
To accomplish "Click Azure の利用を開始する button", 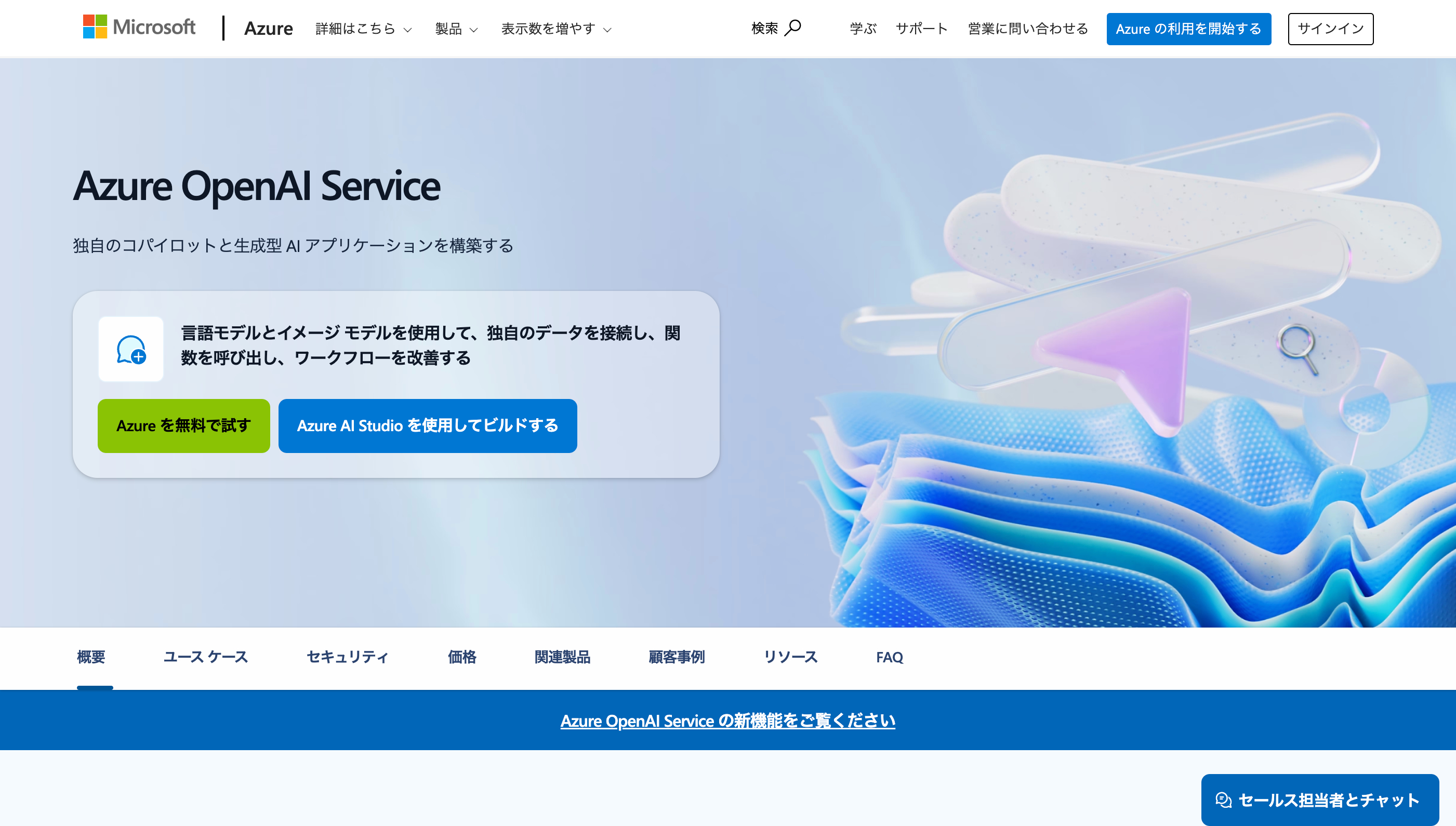I will click(x=1188, y=29).
